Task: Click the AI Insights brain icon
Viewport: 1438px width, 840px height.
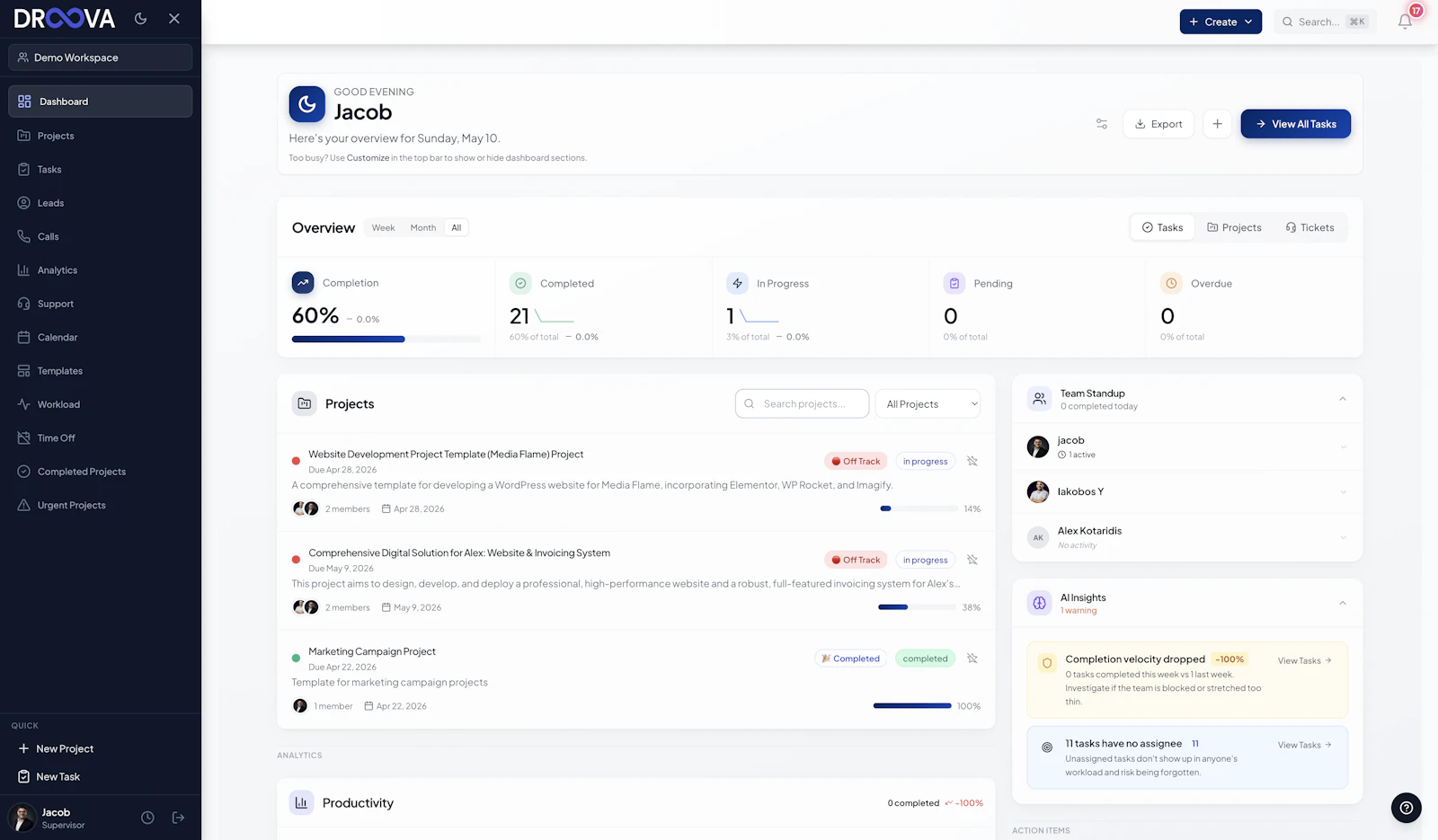Action: click(1040, 603)
